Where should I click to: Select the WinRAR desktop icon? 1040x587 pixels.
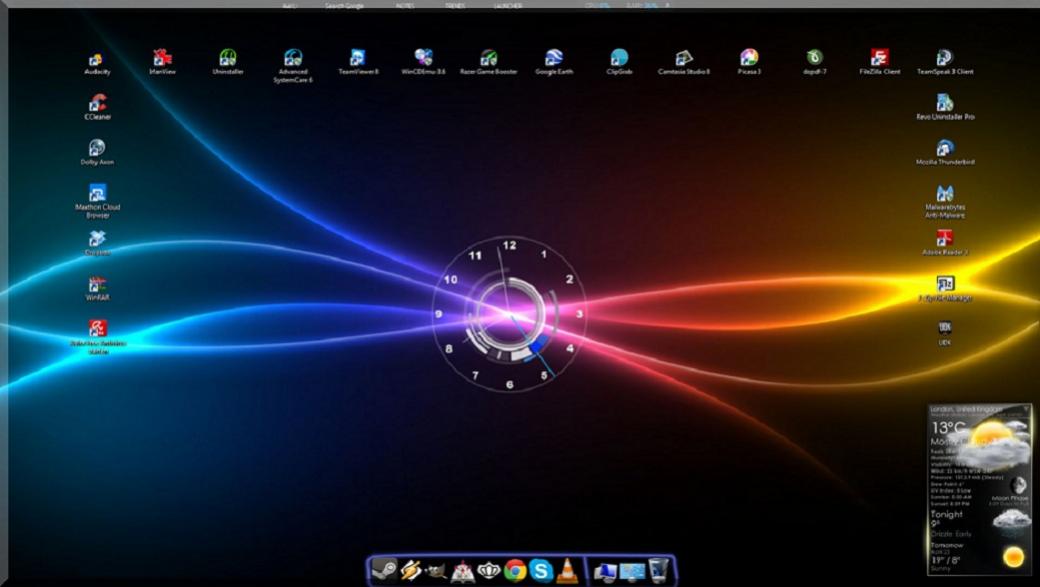(x=97, y=285)
